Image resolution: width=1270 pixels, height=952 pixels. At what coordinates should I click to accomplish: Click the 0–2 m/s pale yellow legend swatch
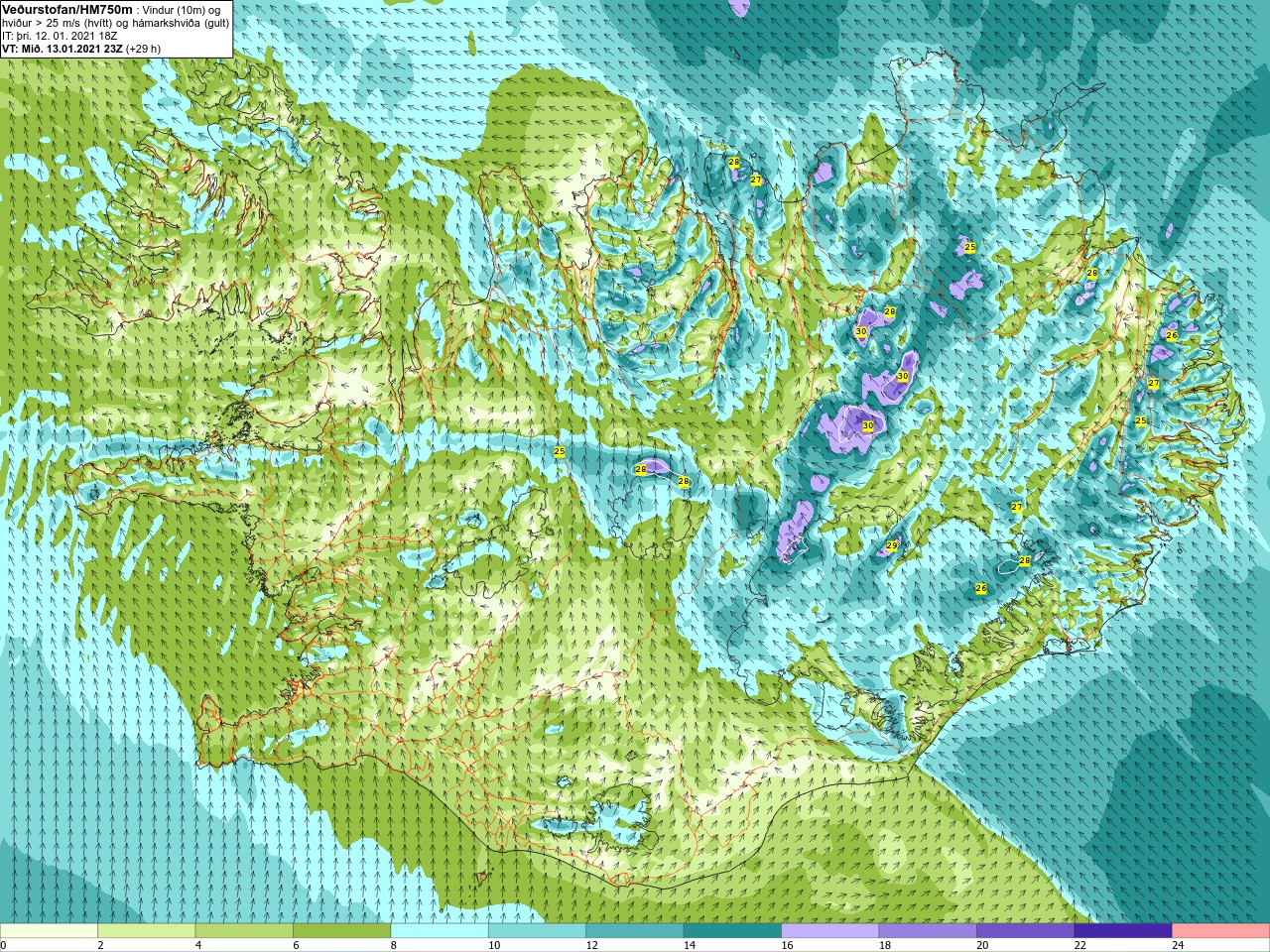coord(49,931)
